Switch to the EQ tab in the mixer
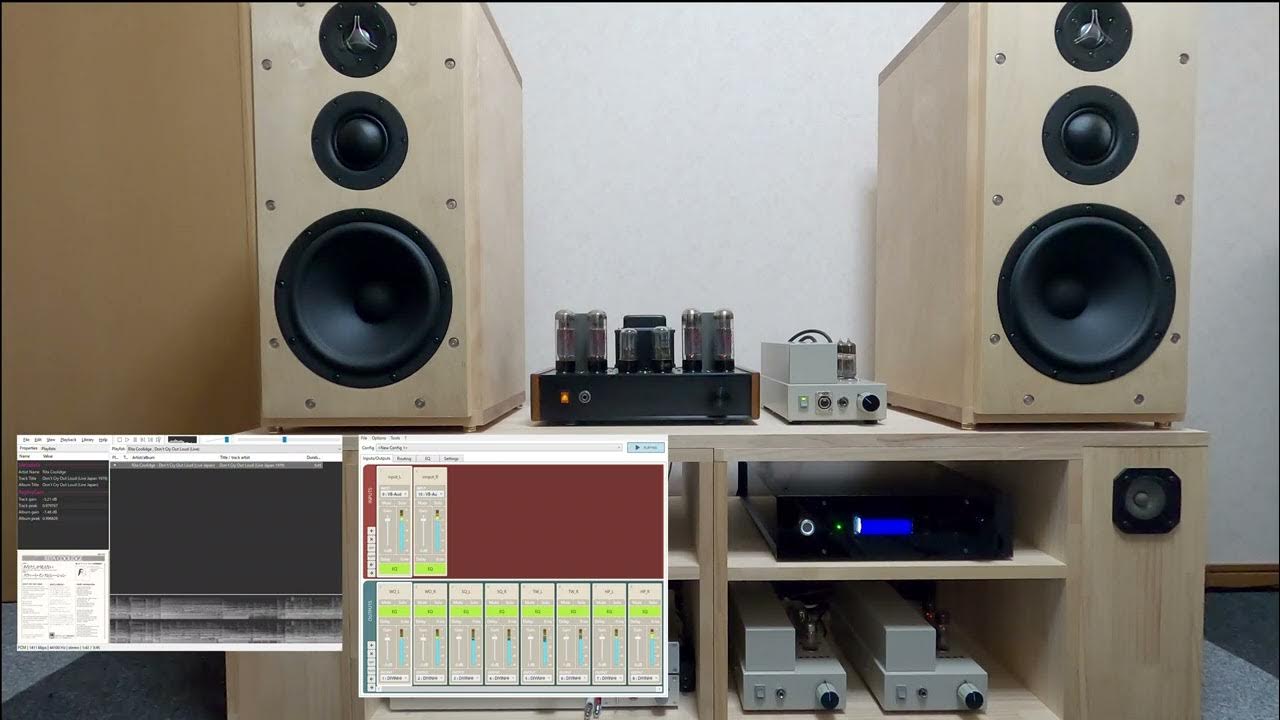The image size is (1280, 720). tap(427, 458)
